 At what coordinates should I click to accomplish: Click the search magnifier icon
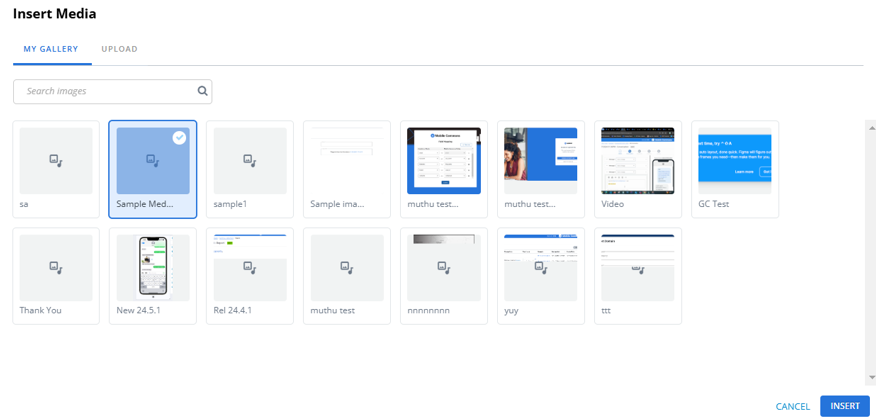click(202, 91)
